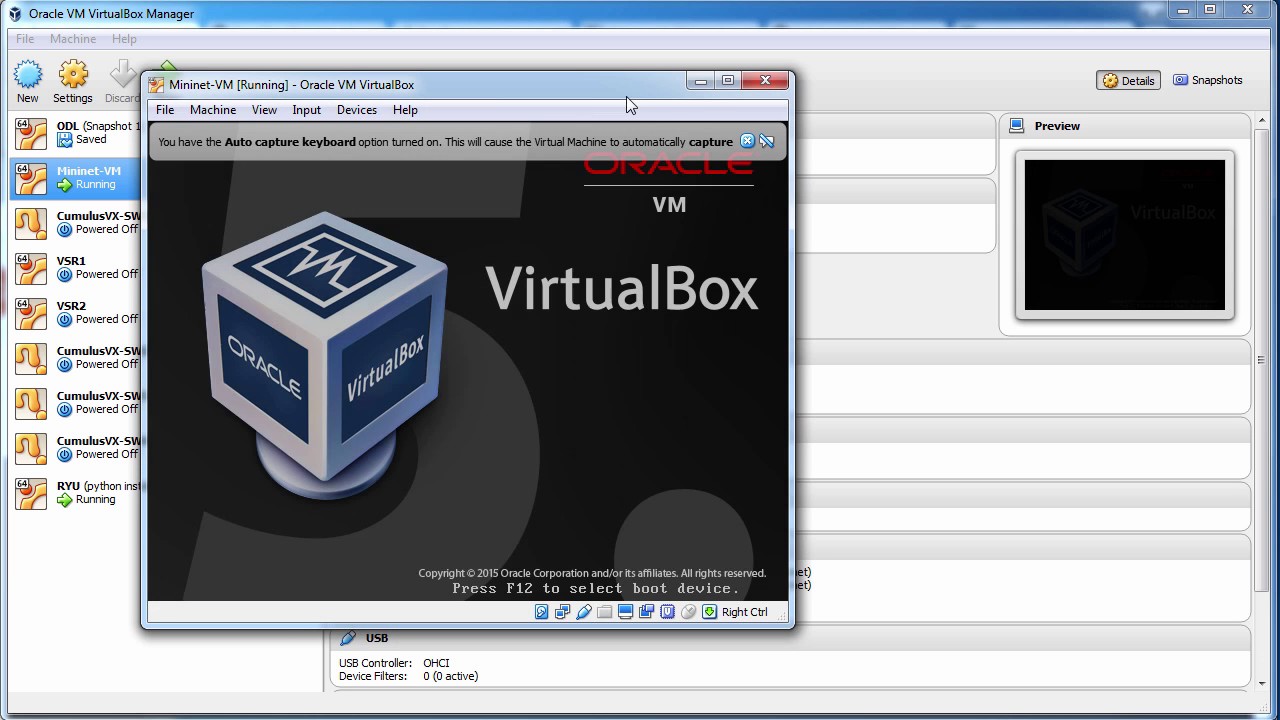The height and width of the screenshot is (720, 1280).
Task: Click the network adapters status icon
Action: point(562,612)
